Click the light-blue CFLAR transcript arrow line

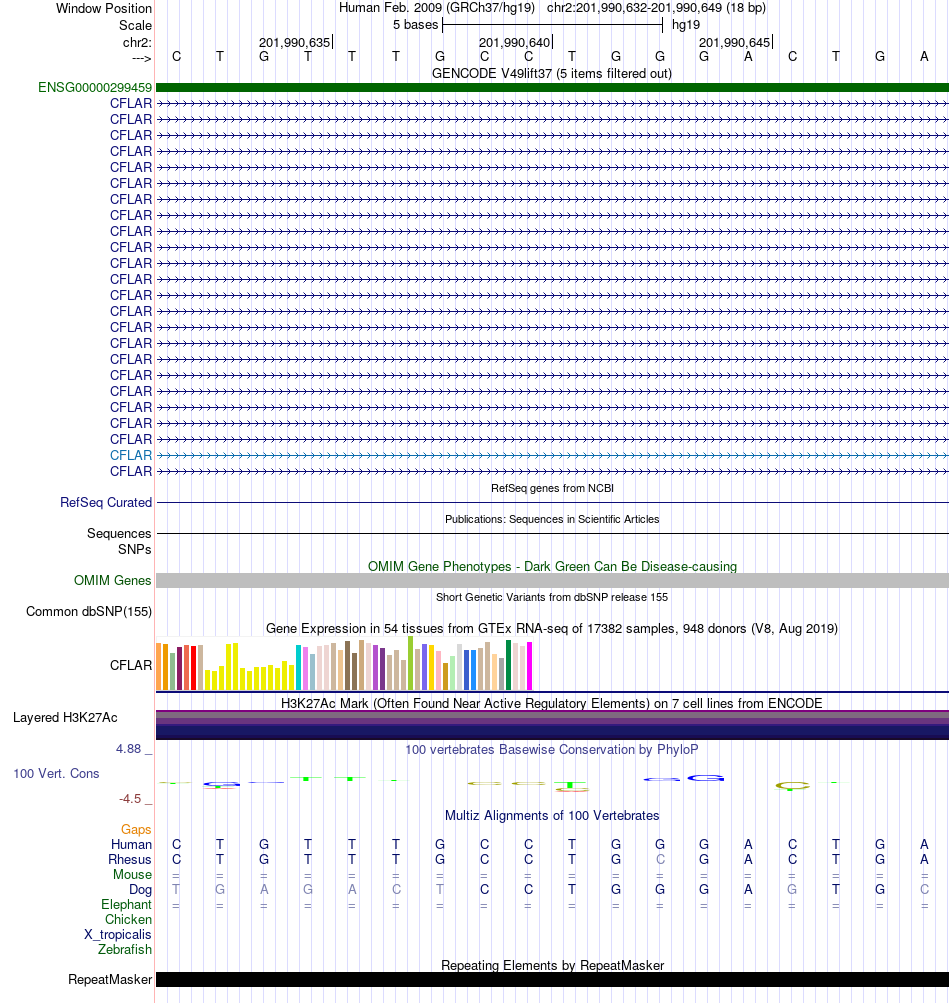coord(552,455)
